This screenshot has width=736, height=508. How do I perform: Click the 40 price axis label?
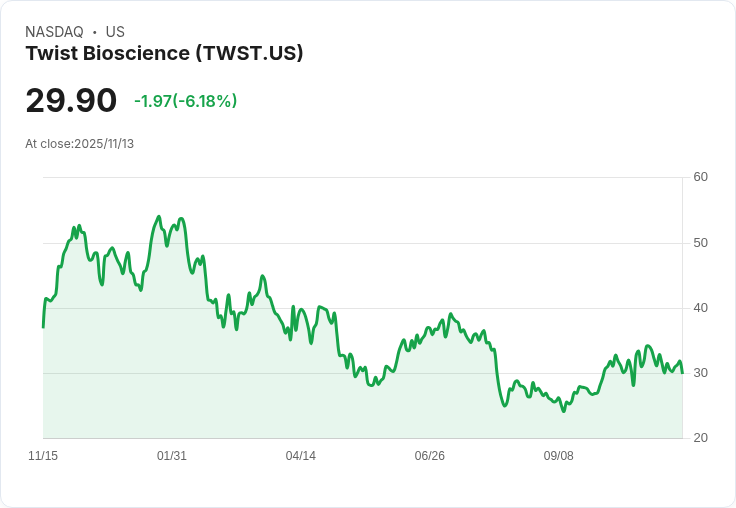tap(700, 308)
